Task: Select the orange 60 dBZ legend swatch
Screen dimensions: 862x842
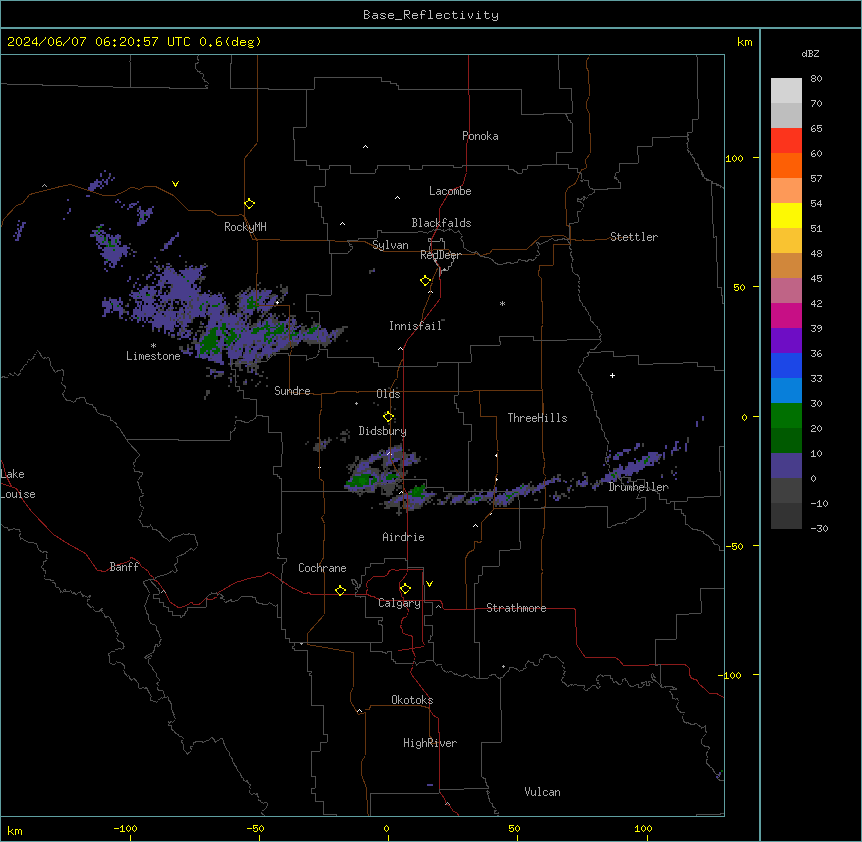Action: 786,165
